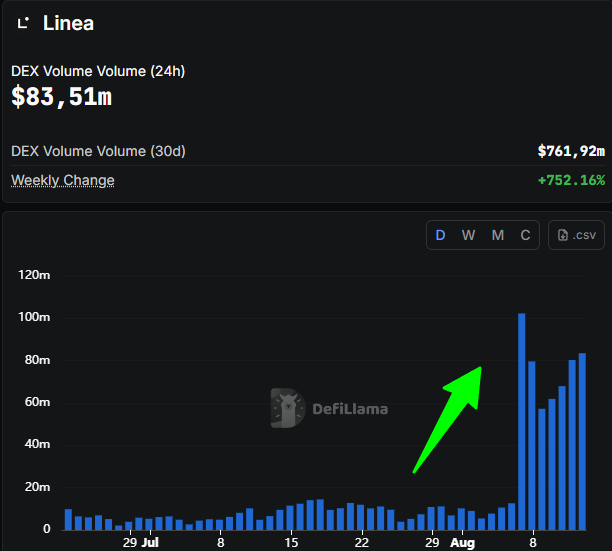Click the 120m y-axis label
Screen dimensions: 612x551
[34, 275]
